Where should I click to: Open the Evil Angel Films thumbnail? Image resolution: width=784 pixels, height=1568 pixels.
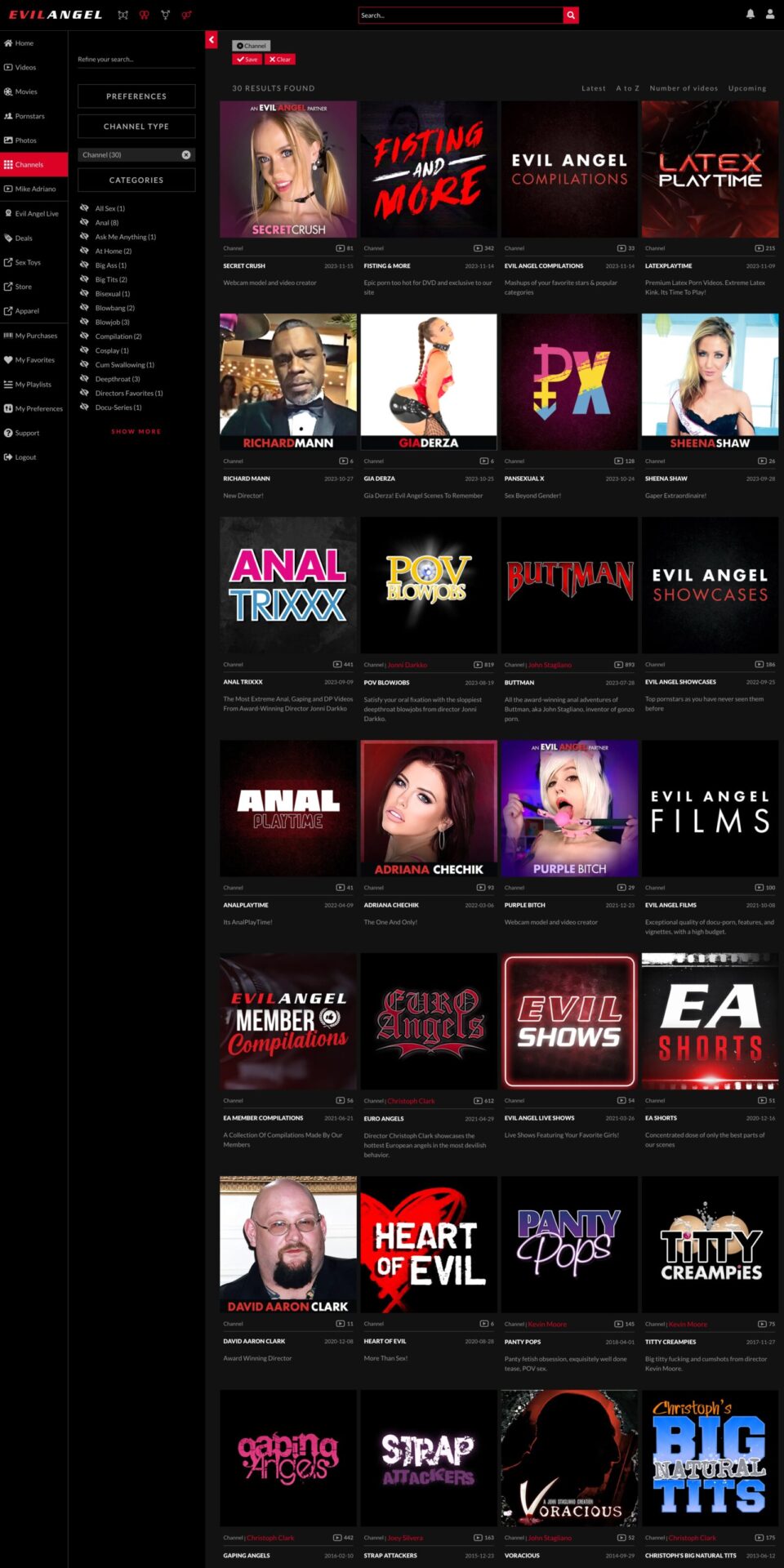click(710, 808)
